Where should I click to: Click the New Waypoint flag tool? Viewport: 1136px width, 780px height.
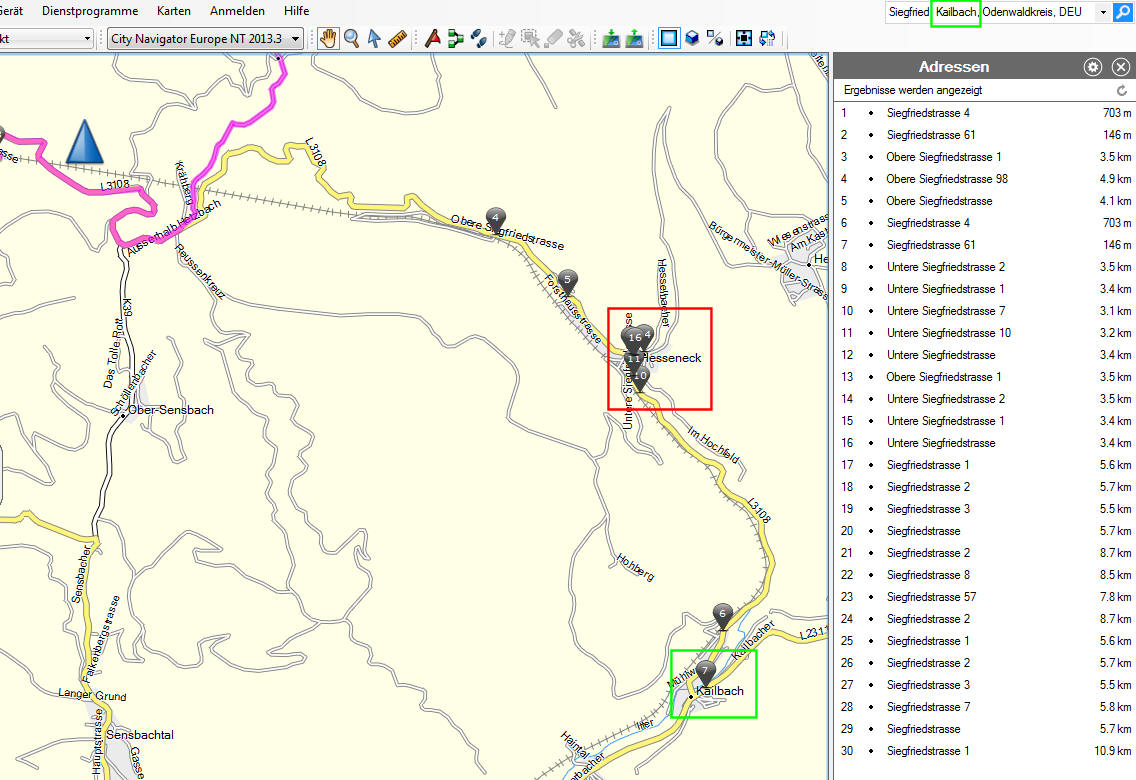(x=433, y=39)
